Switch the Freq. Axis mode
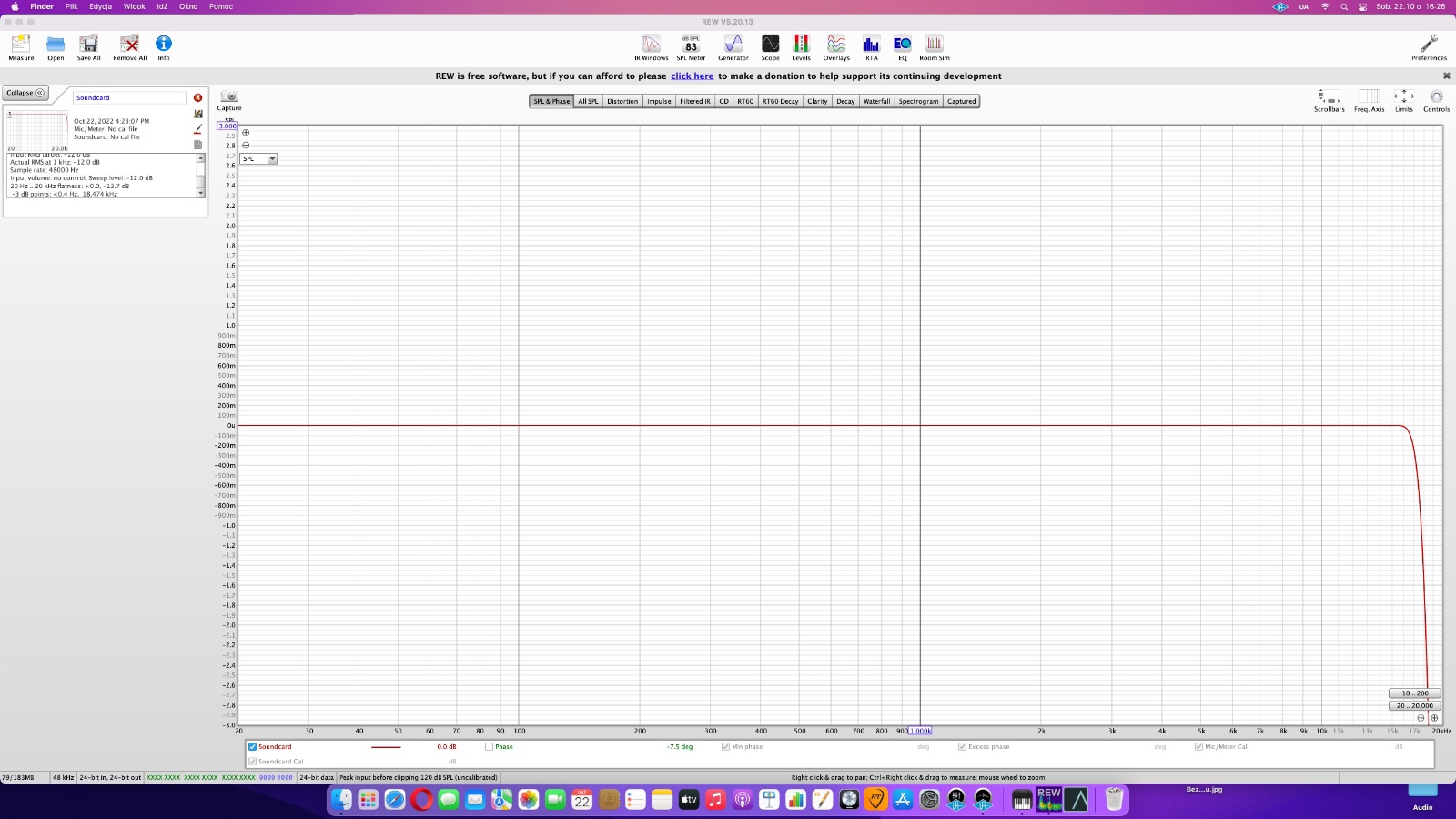The image size is (1456, 819). (x=1369, y=100)
